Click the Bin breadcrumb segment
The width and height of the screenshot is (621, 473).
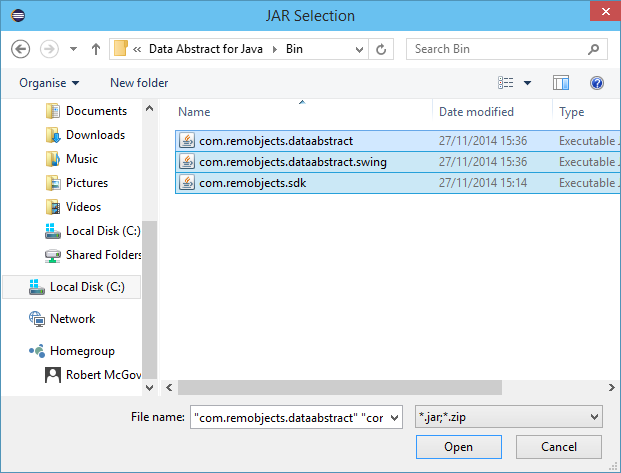[294, 49]
